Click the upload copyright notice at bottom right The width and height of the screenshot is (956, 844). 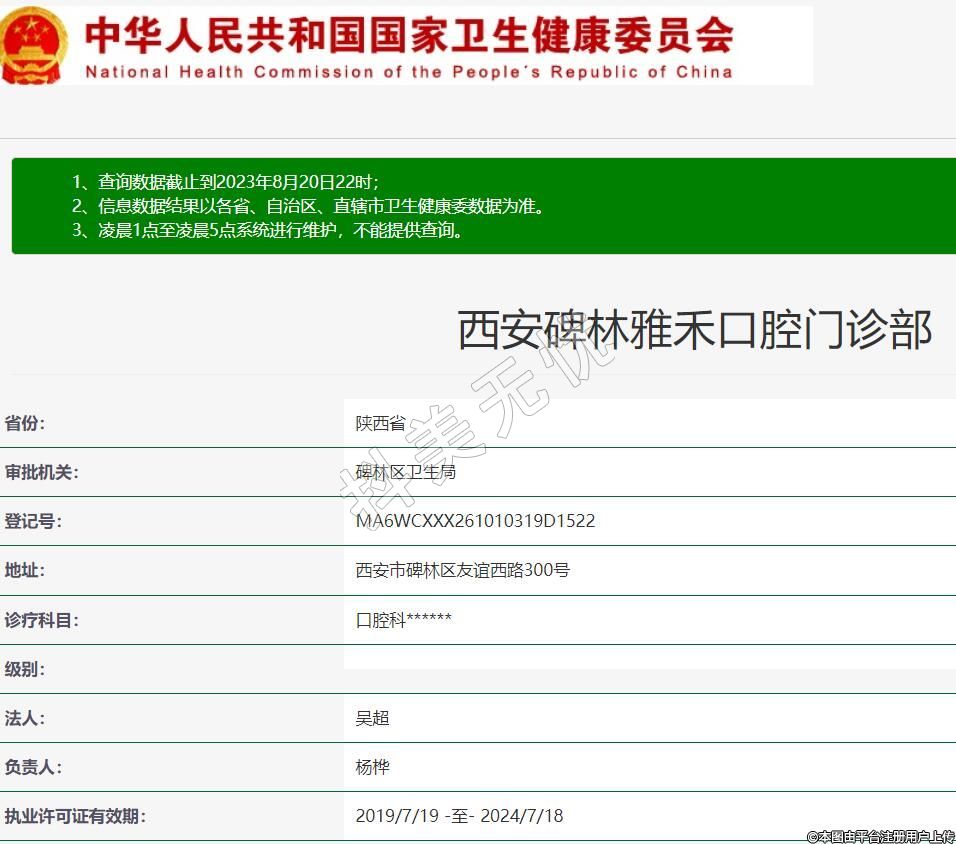pyautogui.click(x=880, y=836)
